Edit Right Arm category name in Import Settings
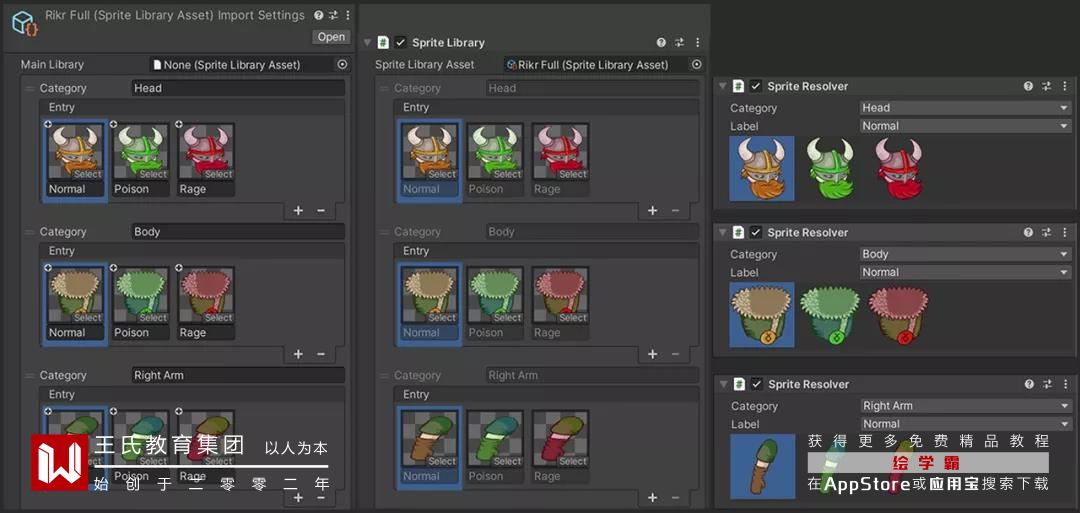This screenshot has height=513, width=1080. tap(238, 375)
